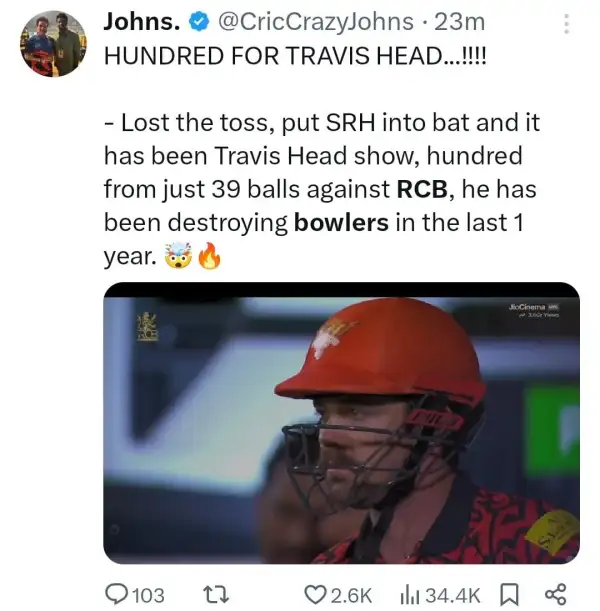The width and height of the screenshot is (600, 611).
Task: Open the Travis Head video thumbnail
Action: [x=341, y=423]
